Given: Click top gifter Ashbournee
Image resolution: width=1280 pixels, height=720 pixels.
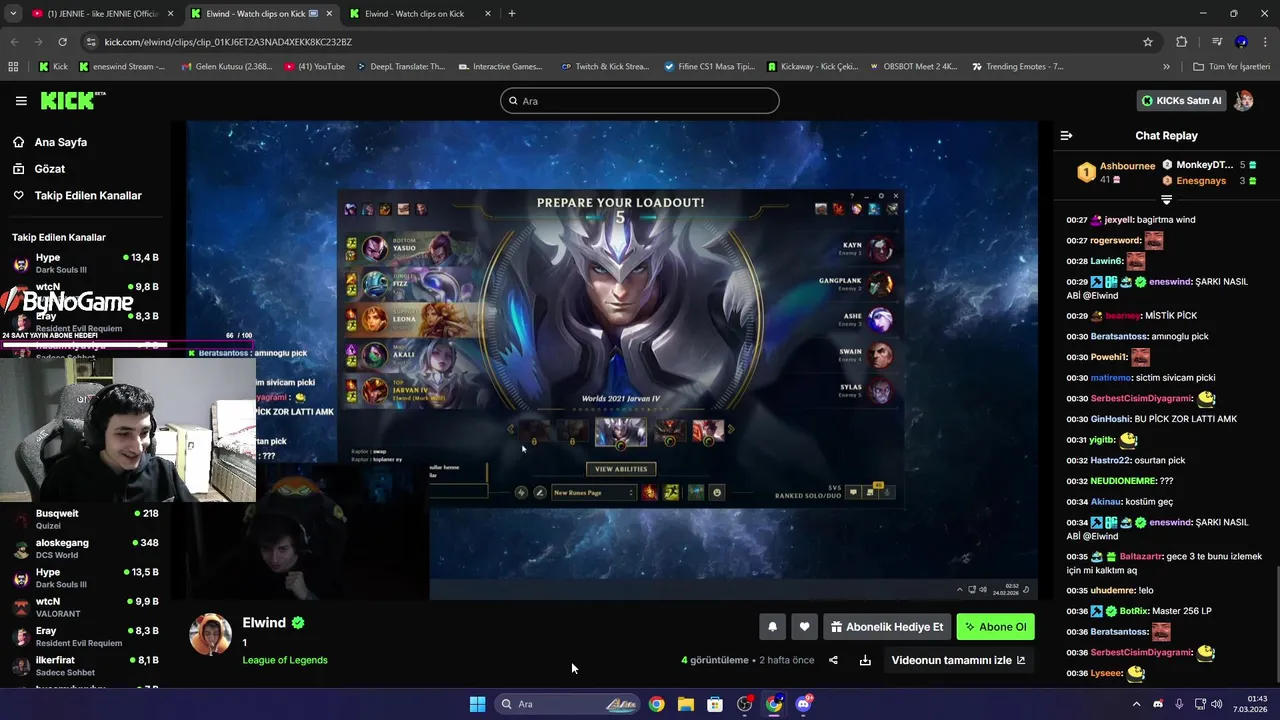Looking at the screenshot, I should coord(1127,166).
